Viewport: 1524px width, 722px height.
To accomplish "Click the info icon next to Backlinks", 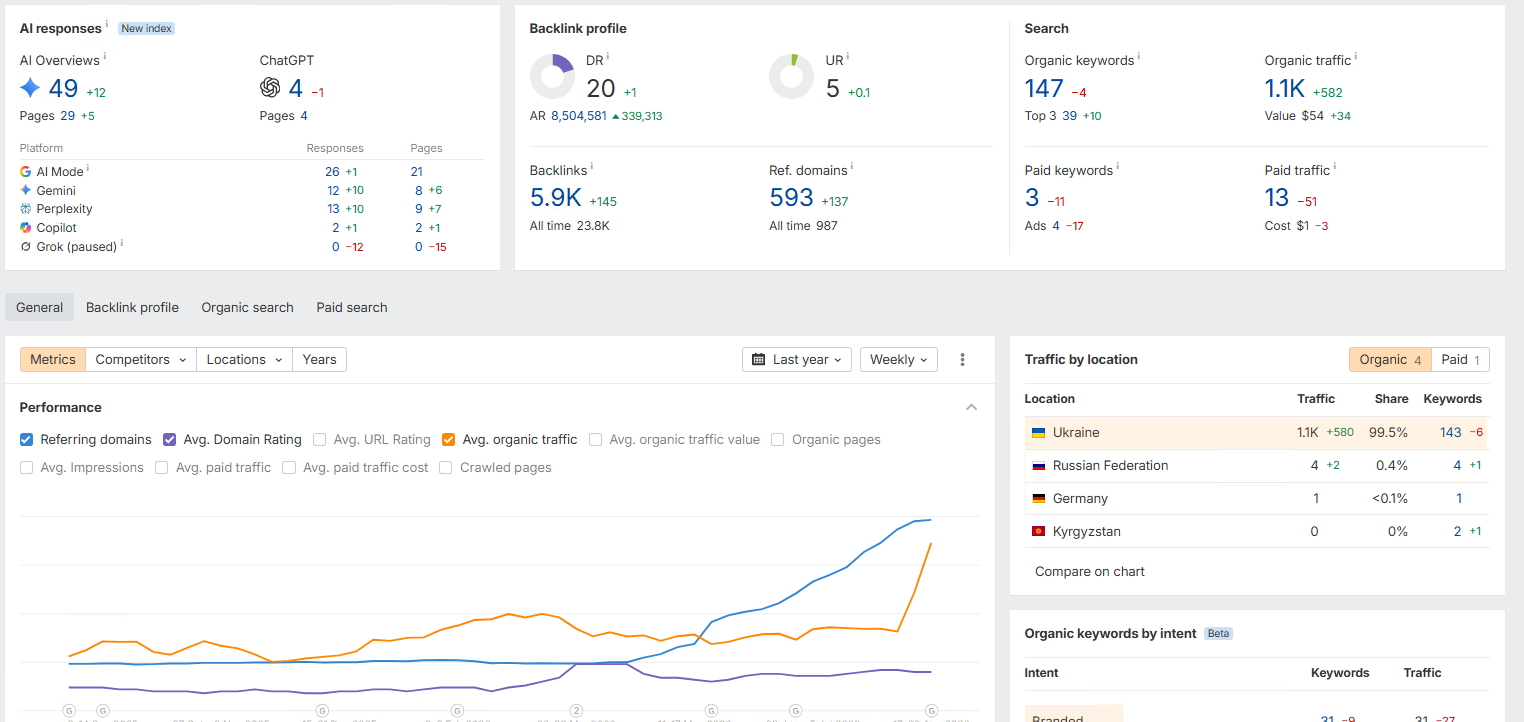I will click(x=593, y=168).
